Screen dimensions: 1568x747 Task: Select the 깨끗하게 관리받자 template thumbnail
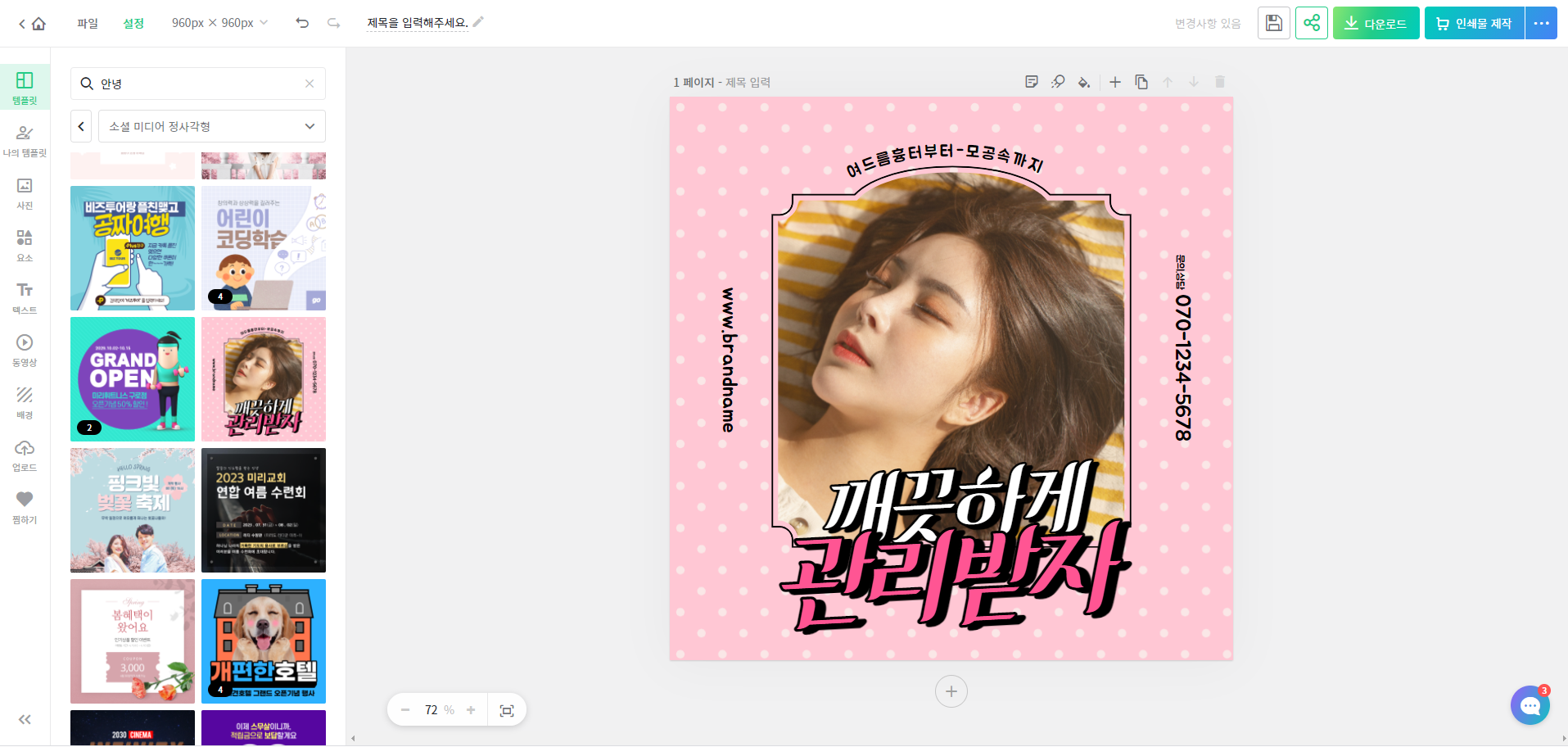tap(264, 379)
